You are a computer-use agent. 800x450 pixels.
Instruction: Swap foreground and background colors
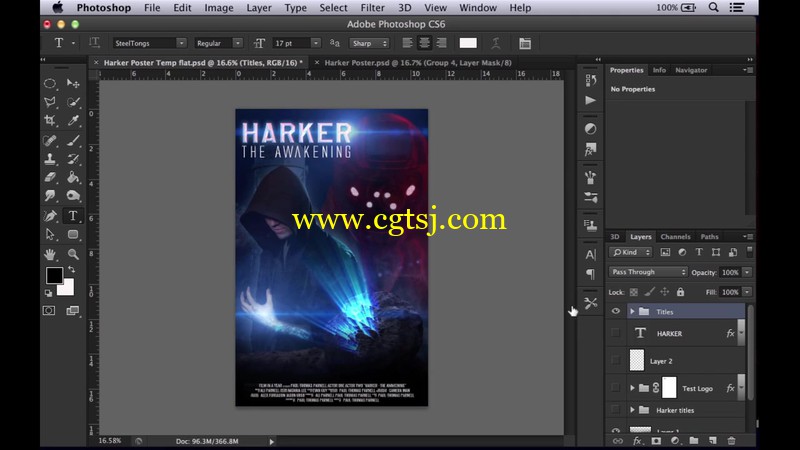click(x=71, y=269)
